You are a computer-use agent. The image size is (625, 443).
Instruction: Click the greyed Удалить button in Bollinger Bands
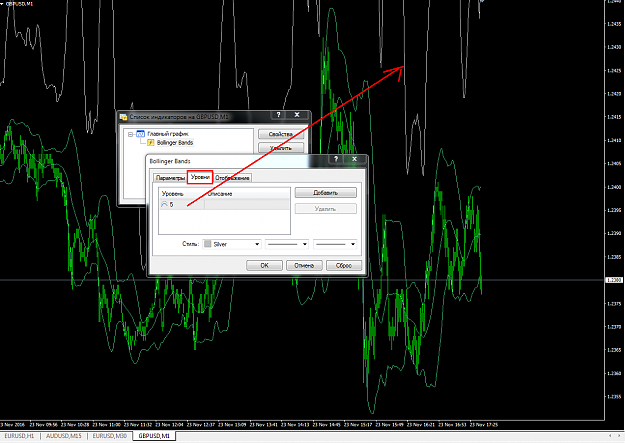tap(326, 209)
